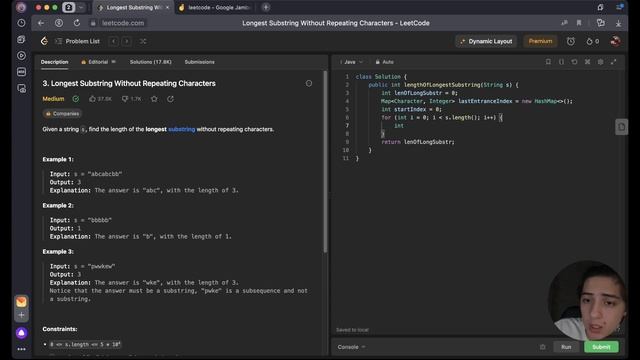The image size is (640, 360).
Task: Reset the code to default template
Action: [574, 62]
